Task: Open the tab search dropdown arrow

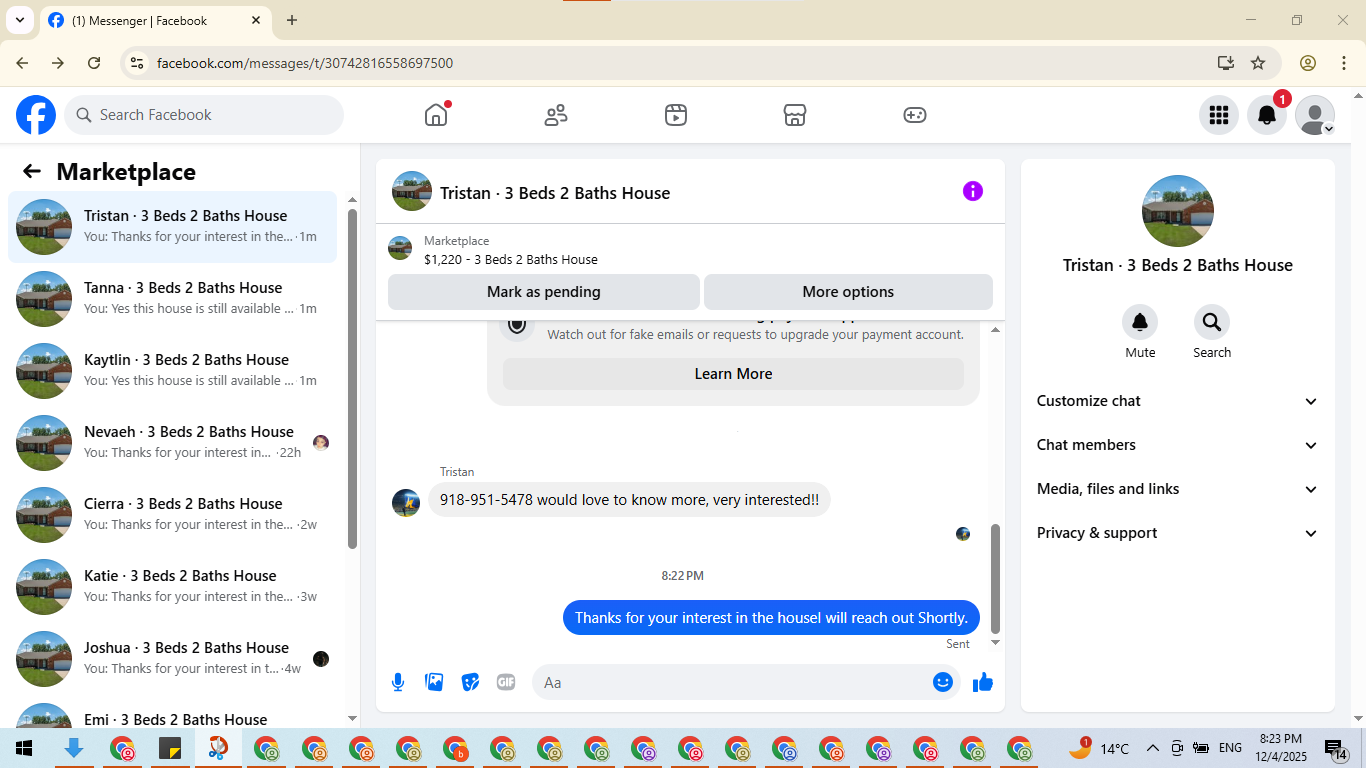Action: click(19, 20)
